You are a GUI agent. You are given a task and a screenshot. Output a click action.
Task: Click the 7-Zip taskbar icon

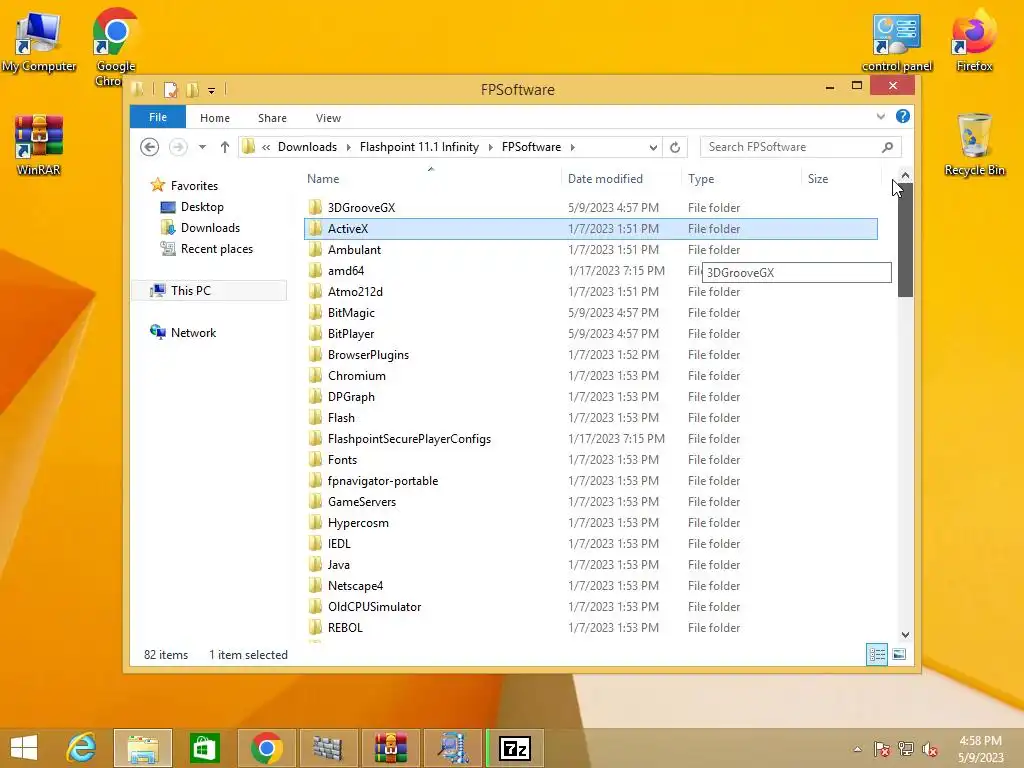[x=515, y=748]
